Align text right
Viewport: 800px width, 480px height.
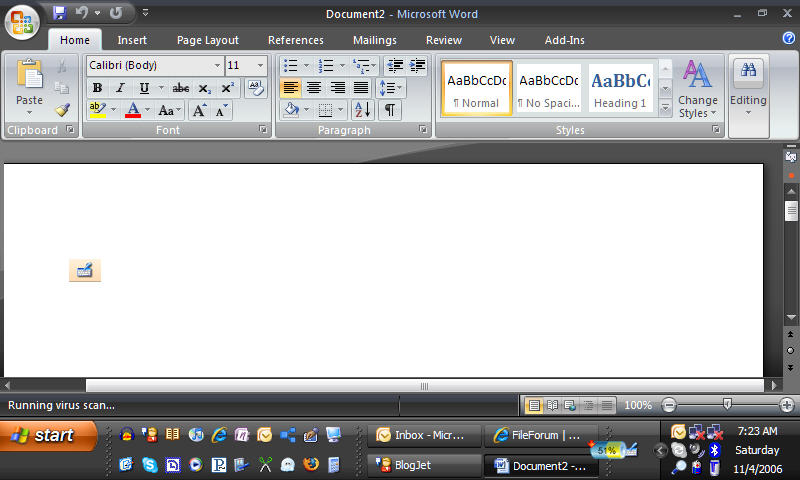[x=337, y=88]
